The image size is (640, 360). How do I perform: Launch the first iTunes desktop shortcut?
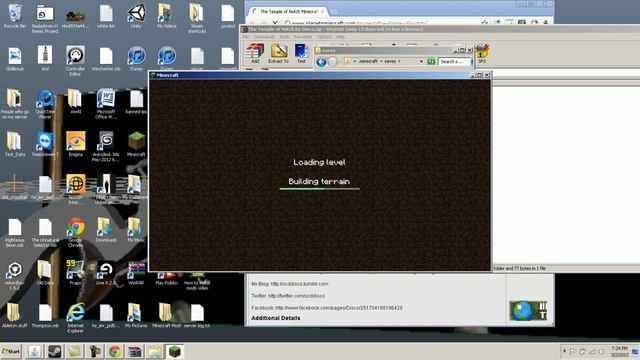click(136, 58)
